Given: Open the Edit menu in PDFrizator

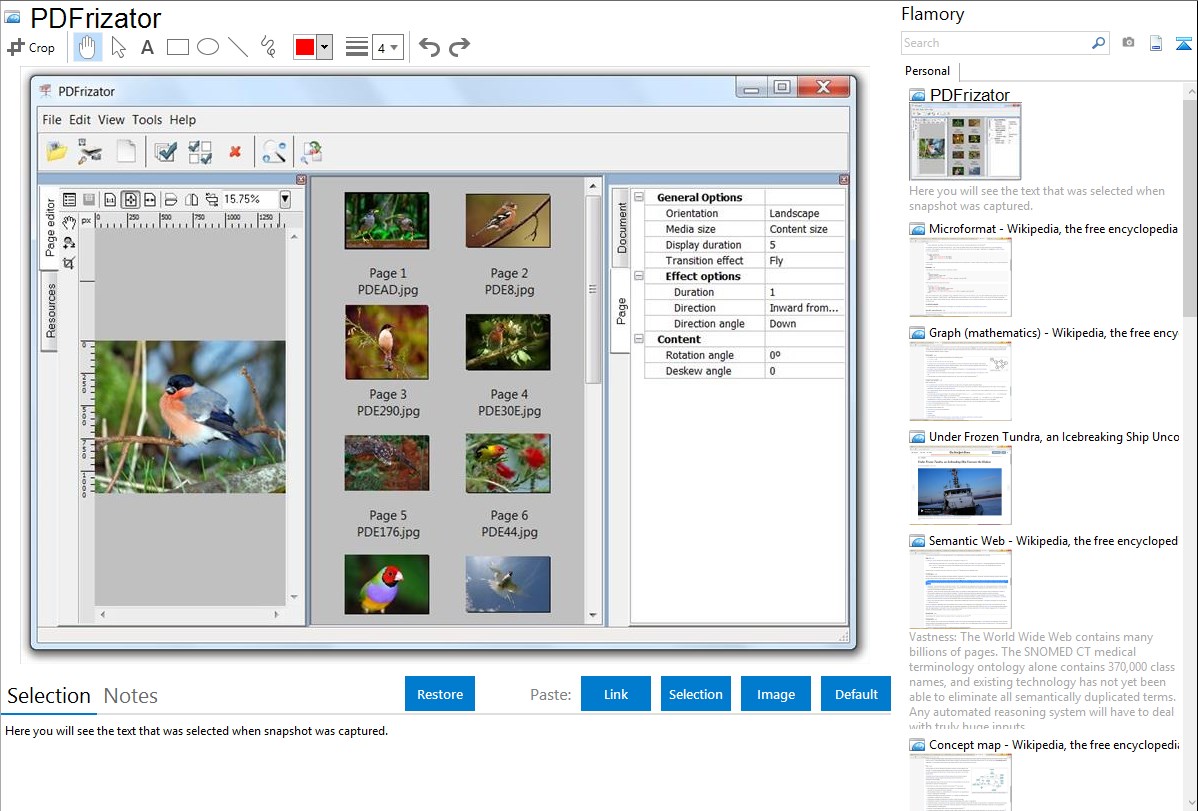Looking at the screenshot, I should tap(79, 120).
